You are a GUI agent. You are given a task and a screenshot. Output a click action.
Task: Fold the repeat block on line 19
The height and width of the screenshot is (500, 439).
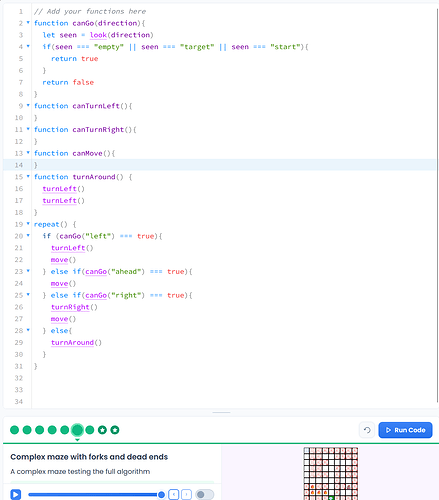28,224
